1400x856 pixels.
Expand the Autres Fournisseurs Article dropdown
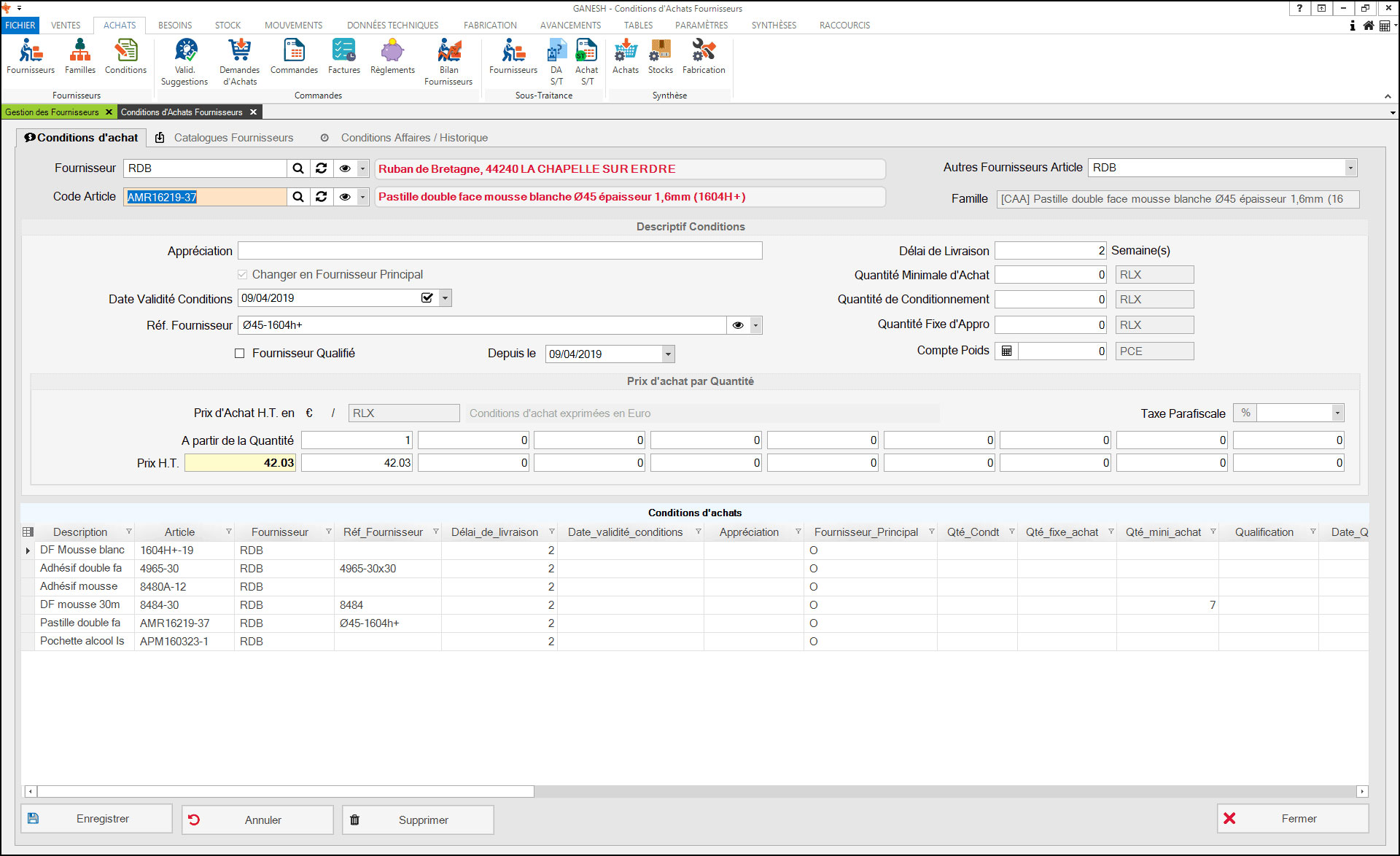(x=1350, y=168)
